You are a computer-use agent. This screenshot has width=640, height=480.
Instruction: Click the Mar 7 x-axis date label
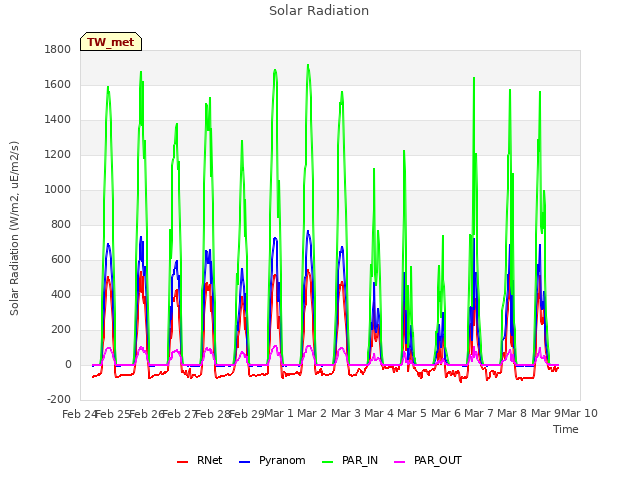[479, 413]
